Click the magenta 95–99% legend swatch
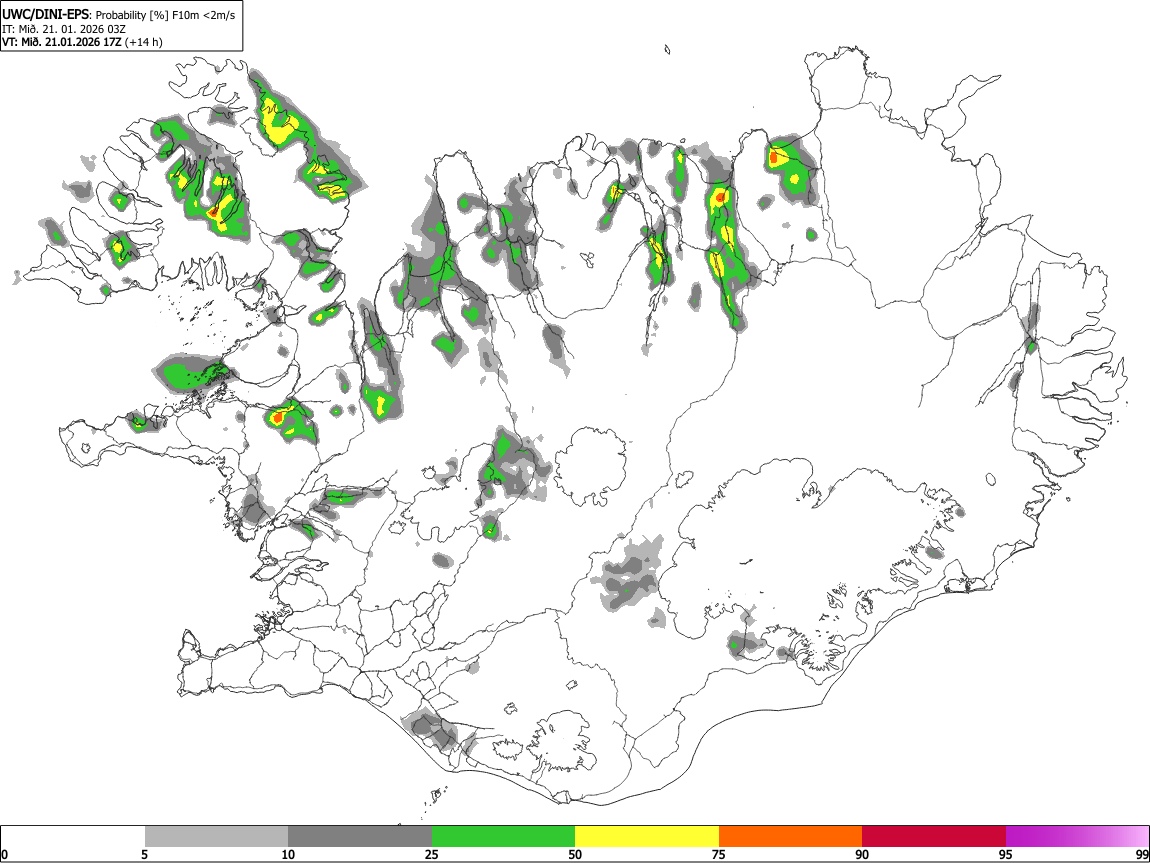The image size is (1150, 863). pyautogui.click(x=1077, y=837)
